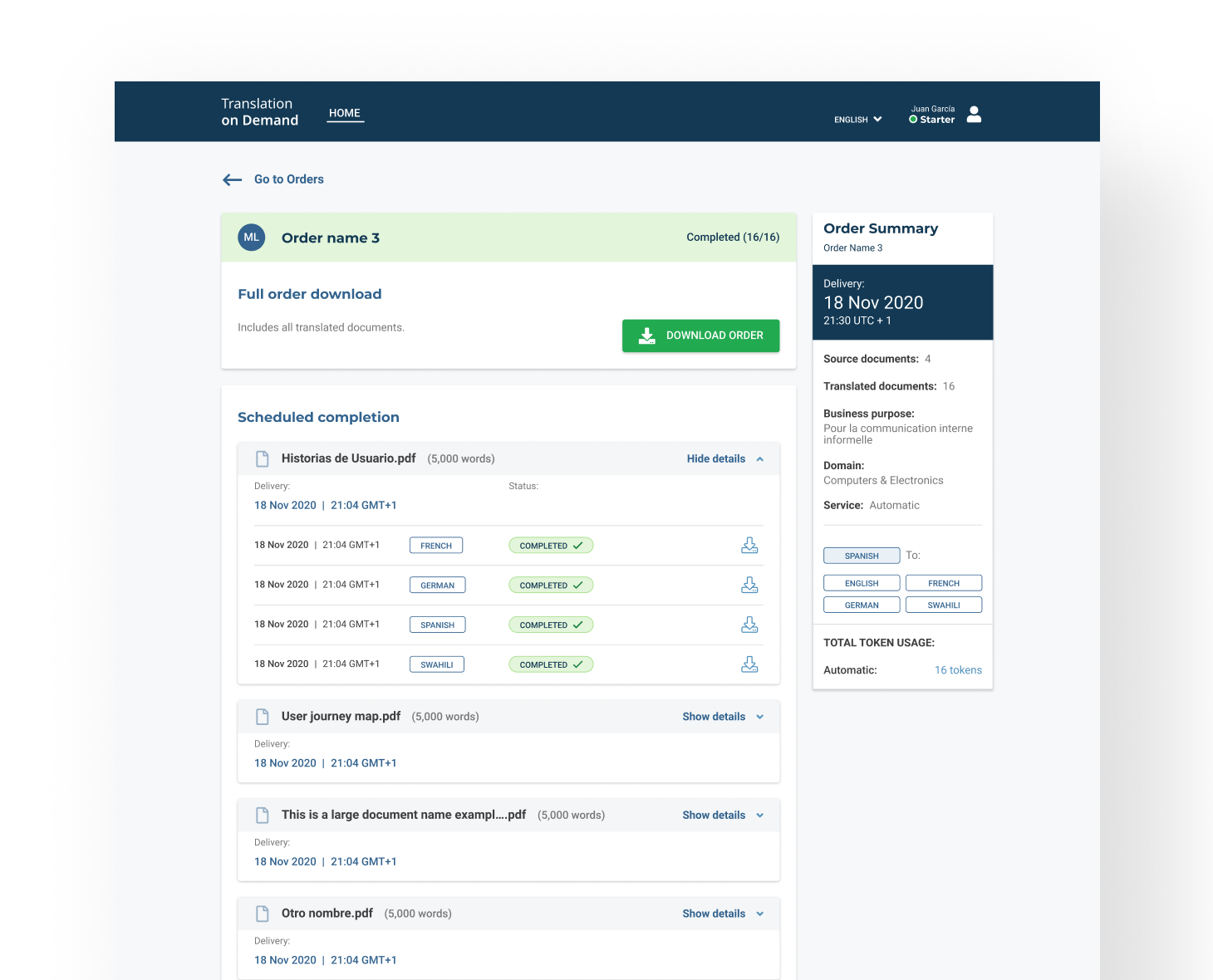
Task: Click the Order name 3 header title
Action: coord(331,238)
